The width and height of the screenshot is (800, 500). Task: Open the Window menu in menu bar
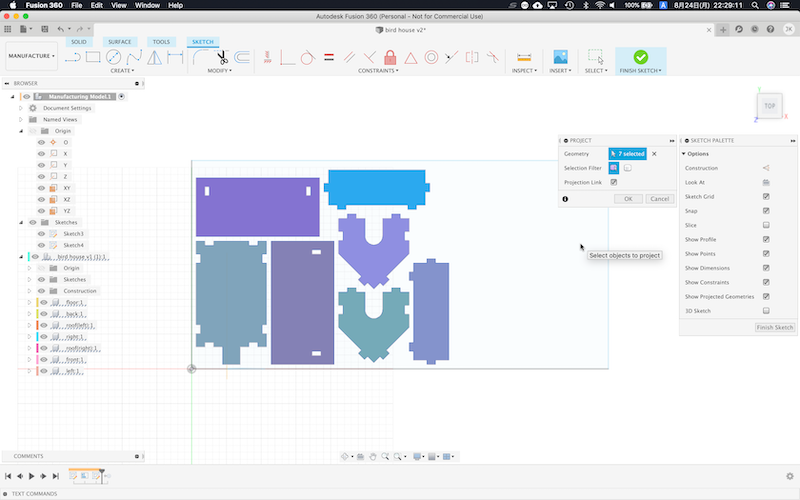(147, 5)
